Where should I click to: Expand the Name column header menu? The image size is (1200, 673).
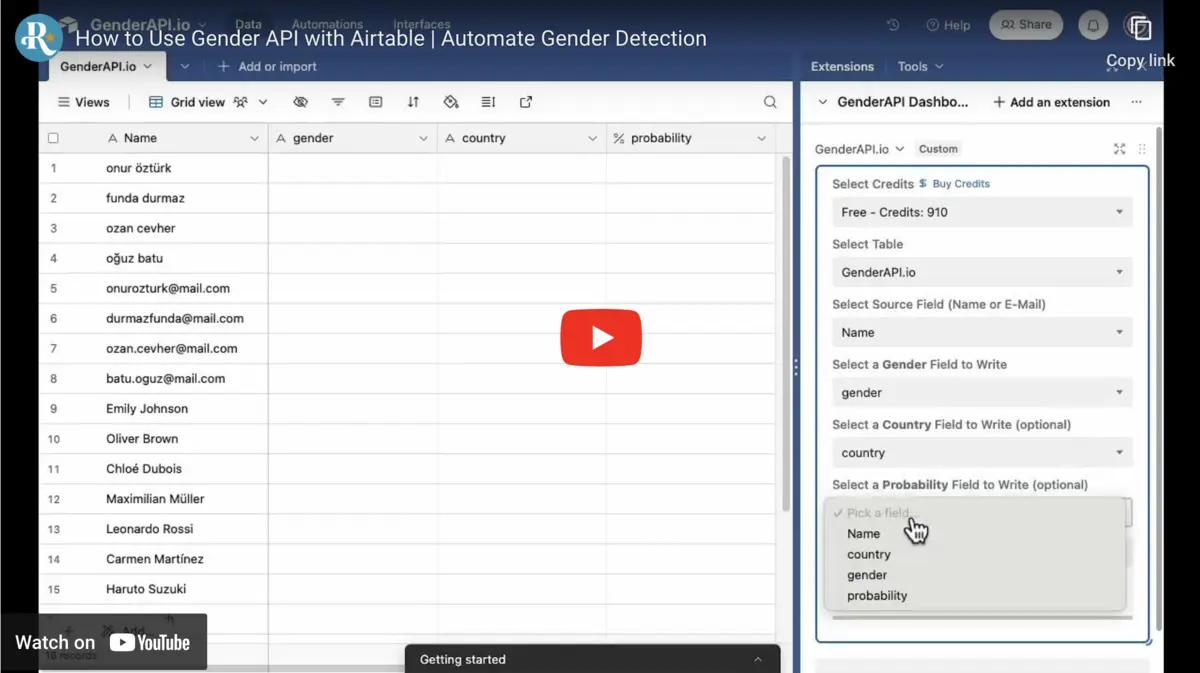[253, 139]
